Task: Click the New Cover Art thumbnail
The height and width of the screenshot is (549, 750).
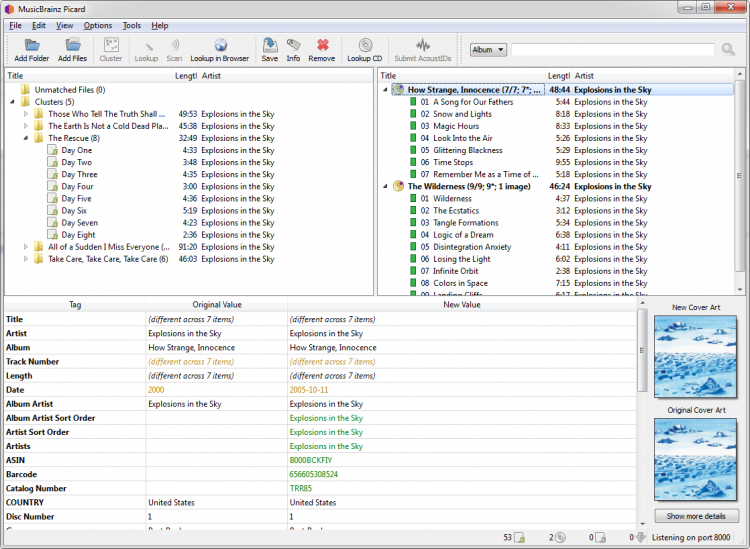Action: [x=695, y=356]
